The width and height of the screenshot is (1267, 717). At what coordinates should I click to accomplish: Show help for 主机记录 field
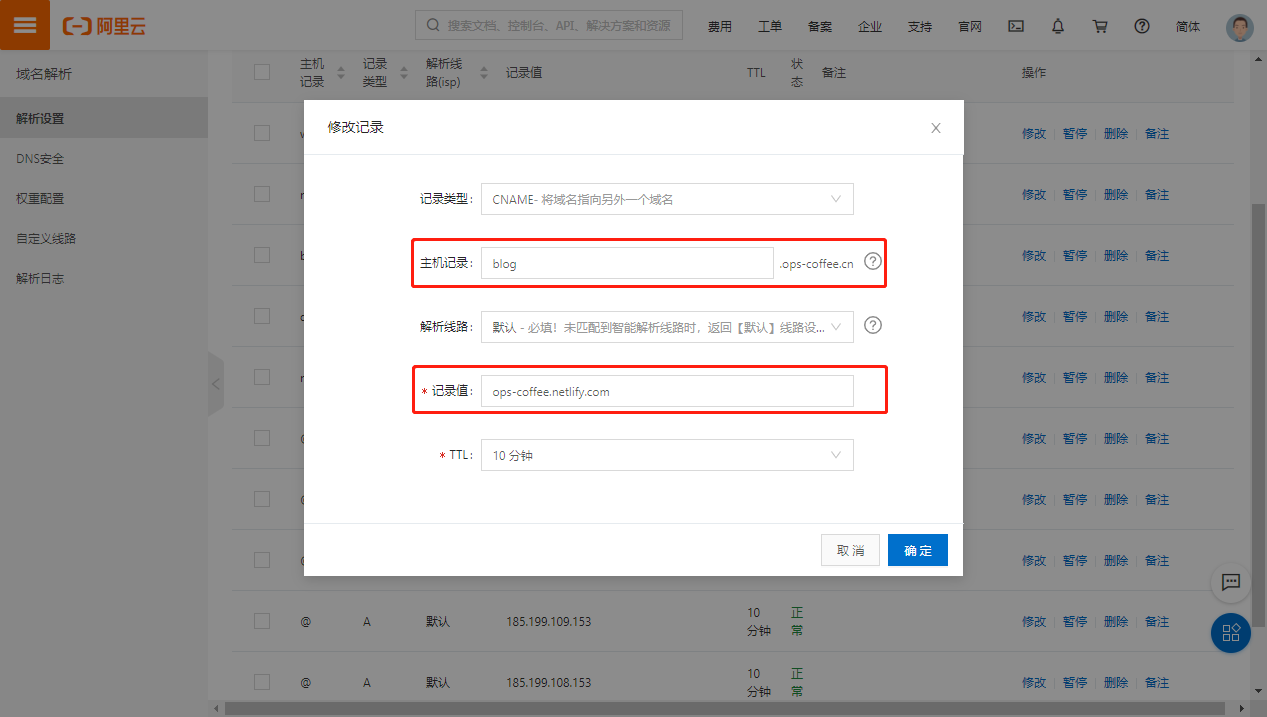pyautogui.click(x=873, y=262)
